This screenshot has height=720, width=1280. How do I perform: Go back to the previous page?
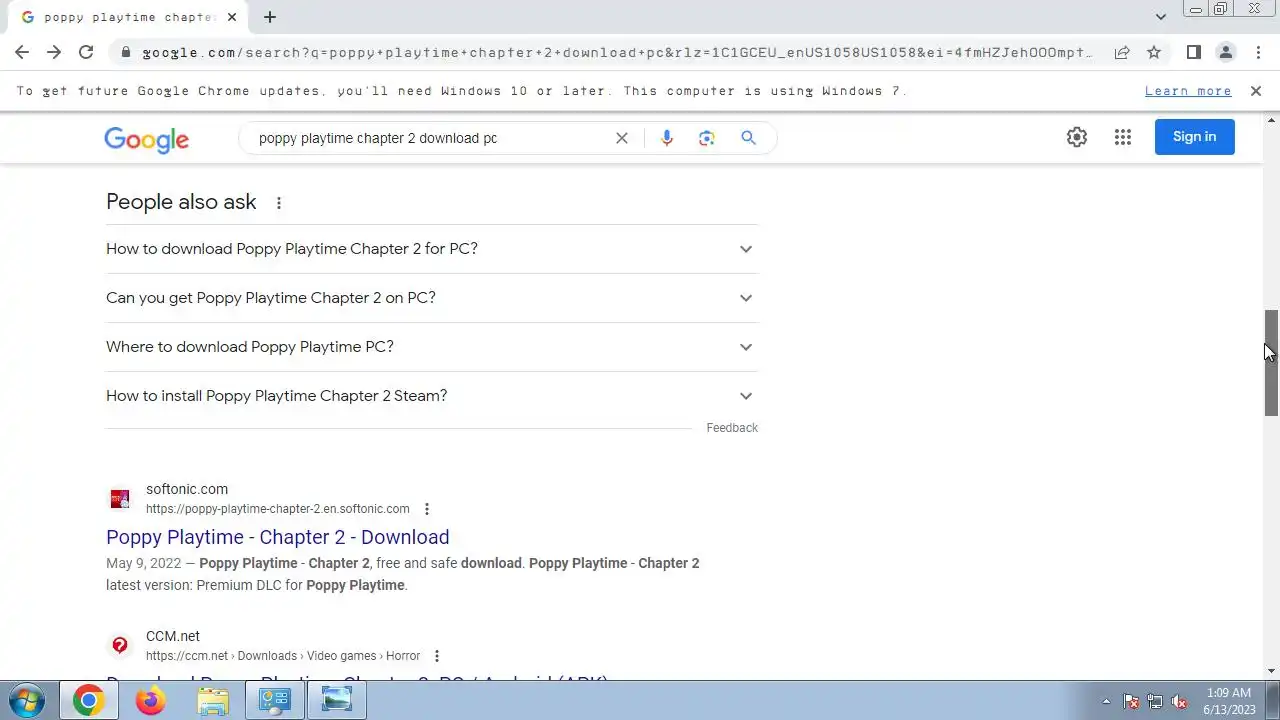click(22, 52)
